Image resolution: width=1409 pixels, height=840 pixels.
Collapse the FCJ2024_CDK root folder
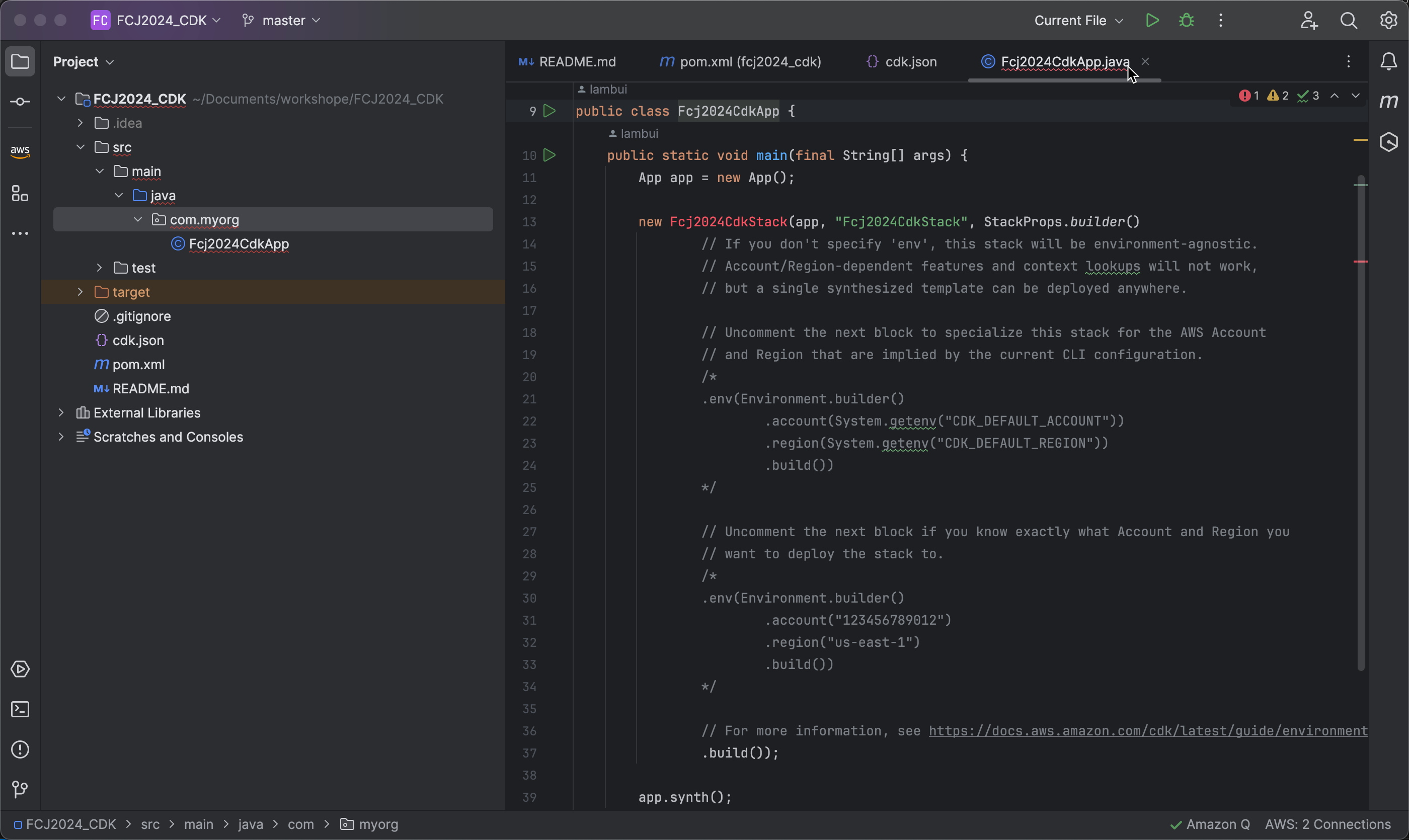[61, 99]
